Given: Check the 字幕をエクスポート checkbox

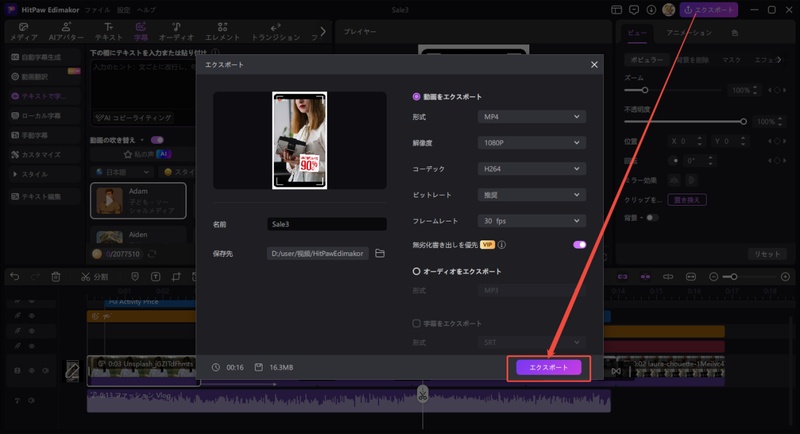Looking at the screenshot, I should click(x=416, y=323).
